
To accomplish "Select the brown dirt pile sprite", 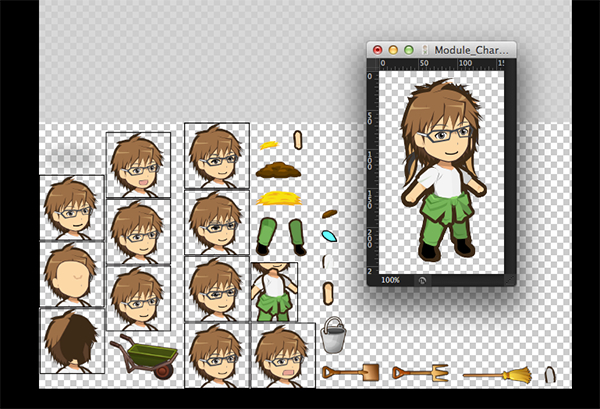I will (x=277, y=171).
